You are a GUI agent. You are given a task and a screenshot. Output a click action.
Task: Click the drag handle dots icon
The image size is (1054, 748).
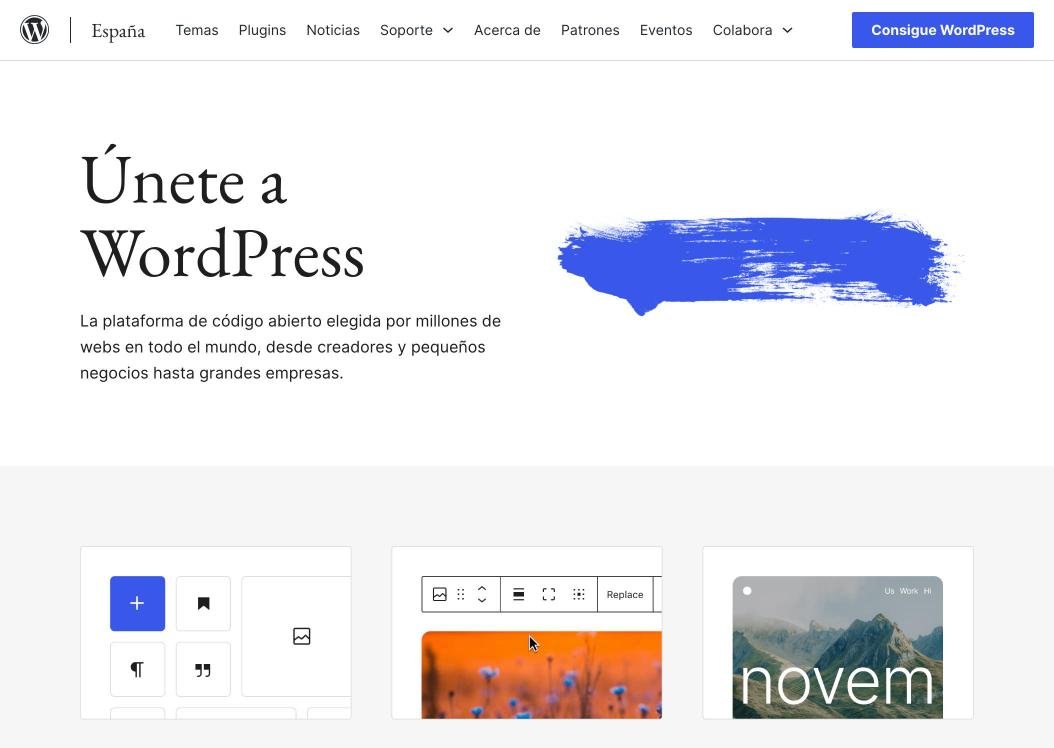point(460,594)
